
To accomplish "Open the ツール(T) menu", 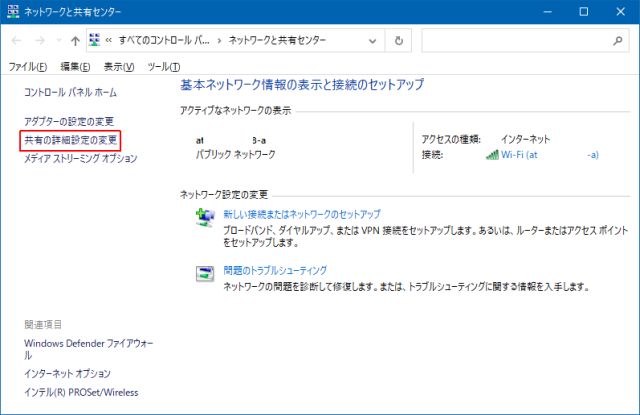I will (161, 66).
